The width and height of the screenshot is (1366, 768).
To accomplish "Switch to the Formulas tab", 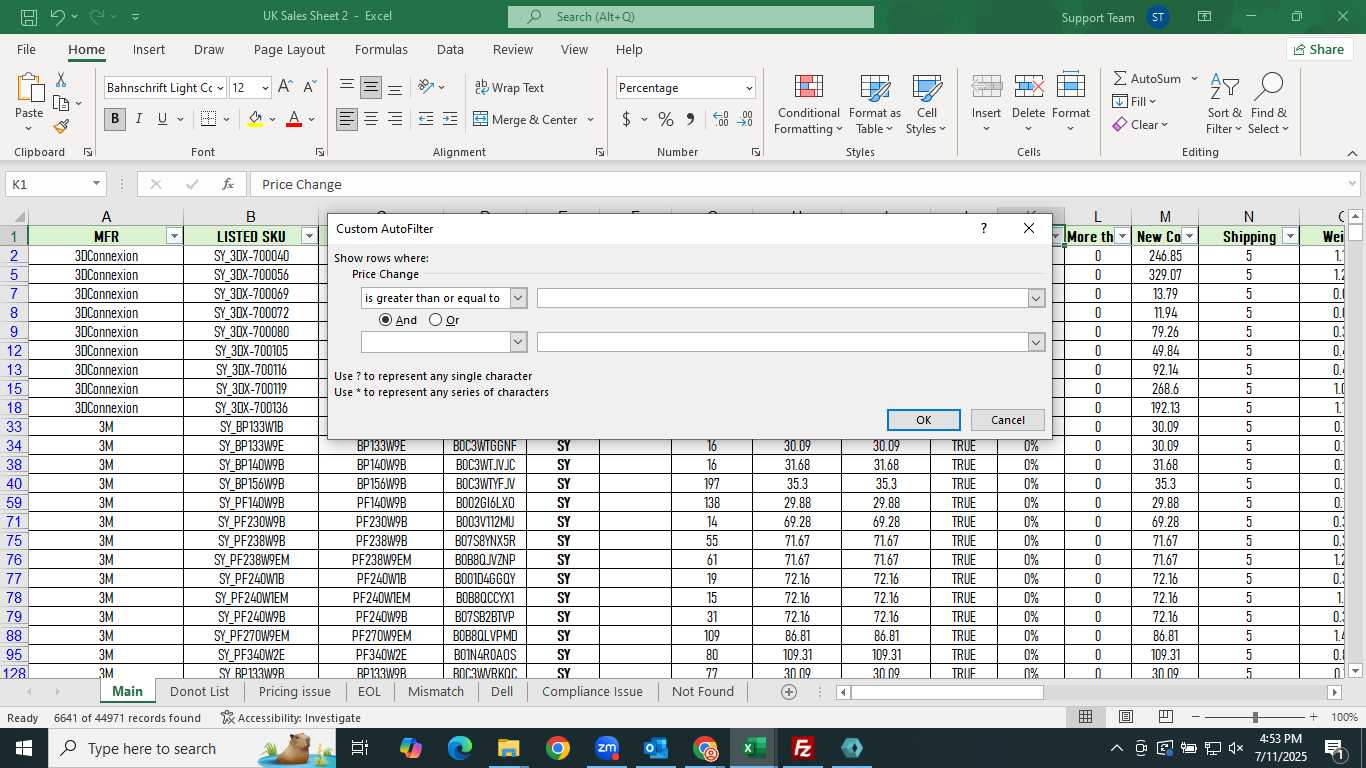I will point(381,49).
